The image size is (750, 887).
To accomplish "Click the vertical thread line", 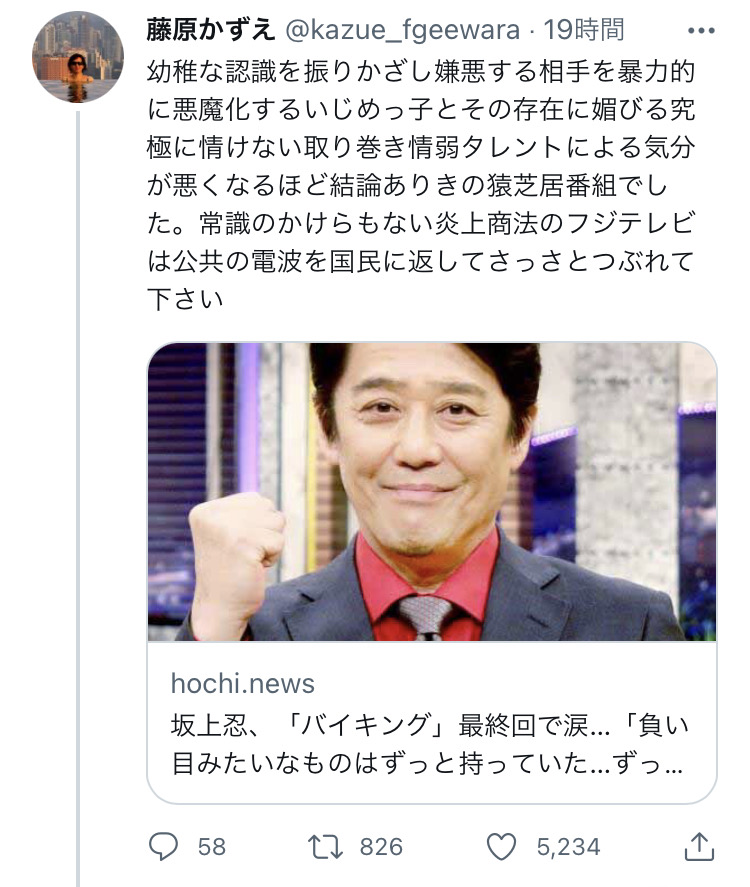I will point(78,498).
